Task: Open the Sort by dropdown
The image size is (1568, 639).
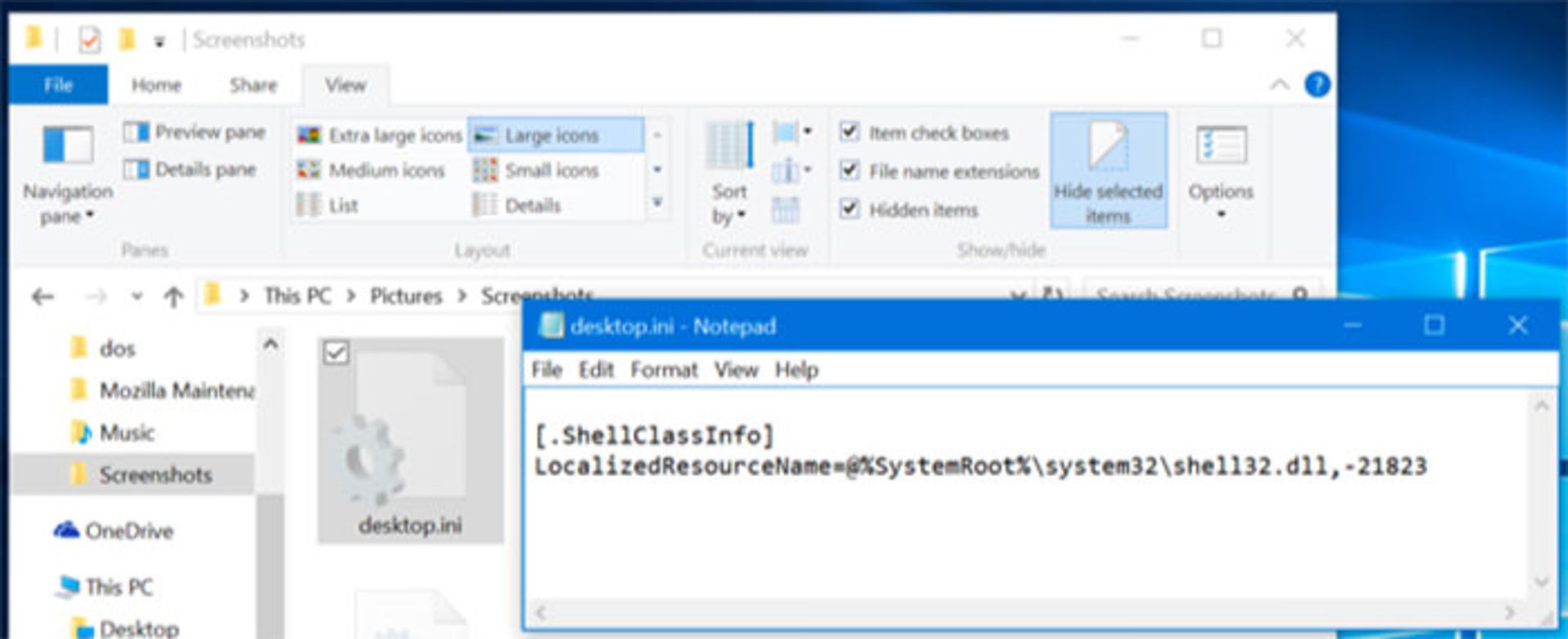Action: point(728,204)
